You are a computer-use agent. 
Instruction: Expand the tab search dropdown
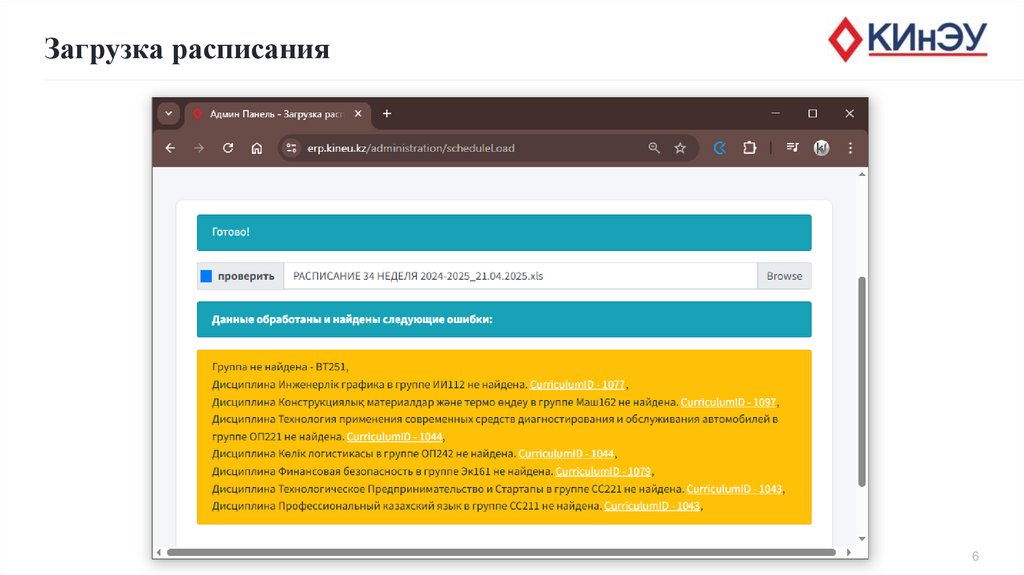click(168, 114)
